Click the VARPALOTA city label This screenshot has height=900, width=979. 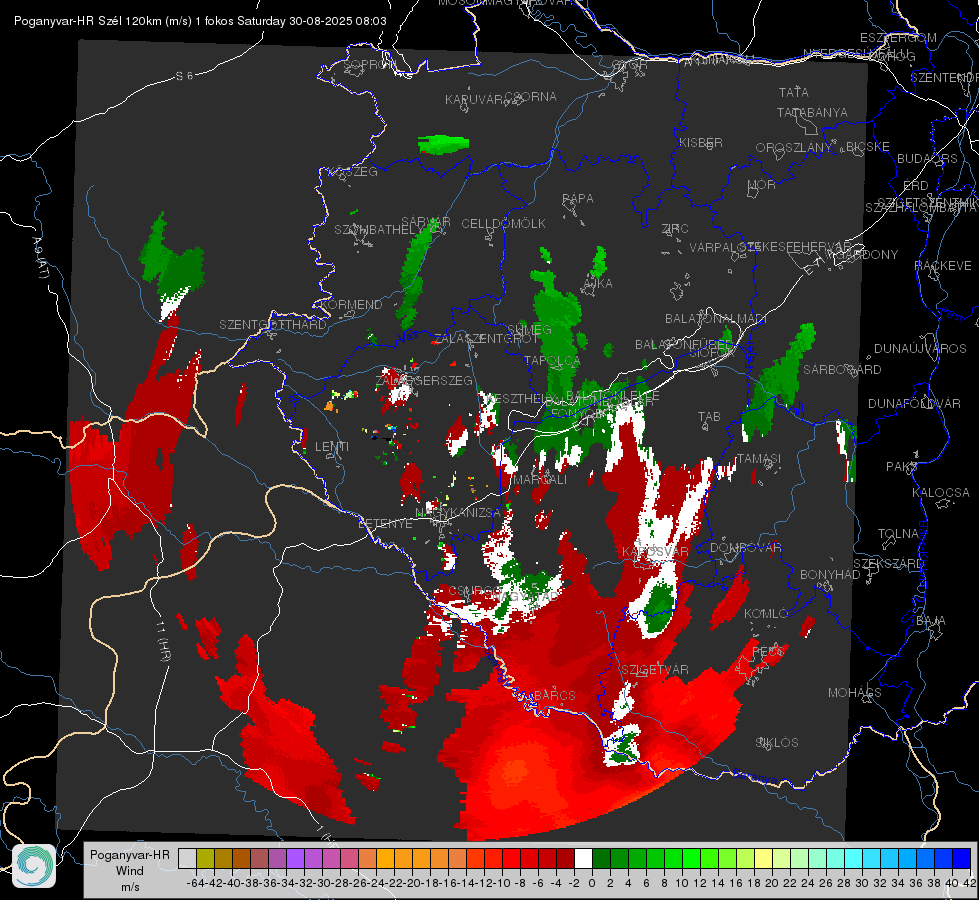(722, 247)
